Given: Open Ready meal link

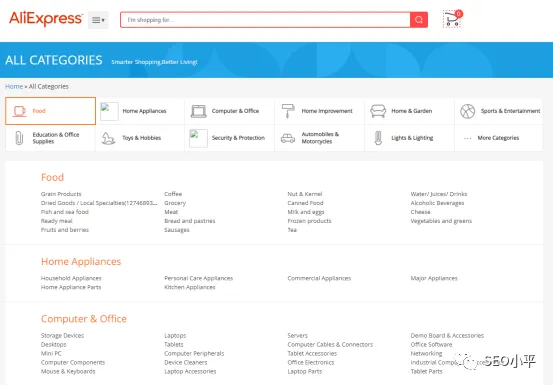Looking at the screenshot, I should point(56,221).
